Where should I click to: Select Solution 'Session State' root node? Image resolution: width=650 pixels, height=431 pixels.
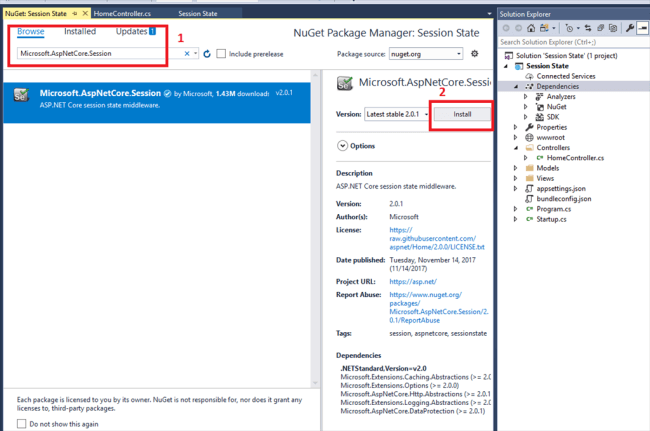(x=566, y=56)
